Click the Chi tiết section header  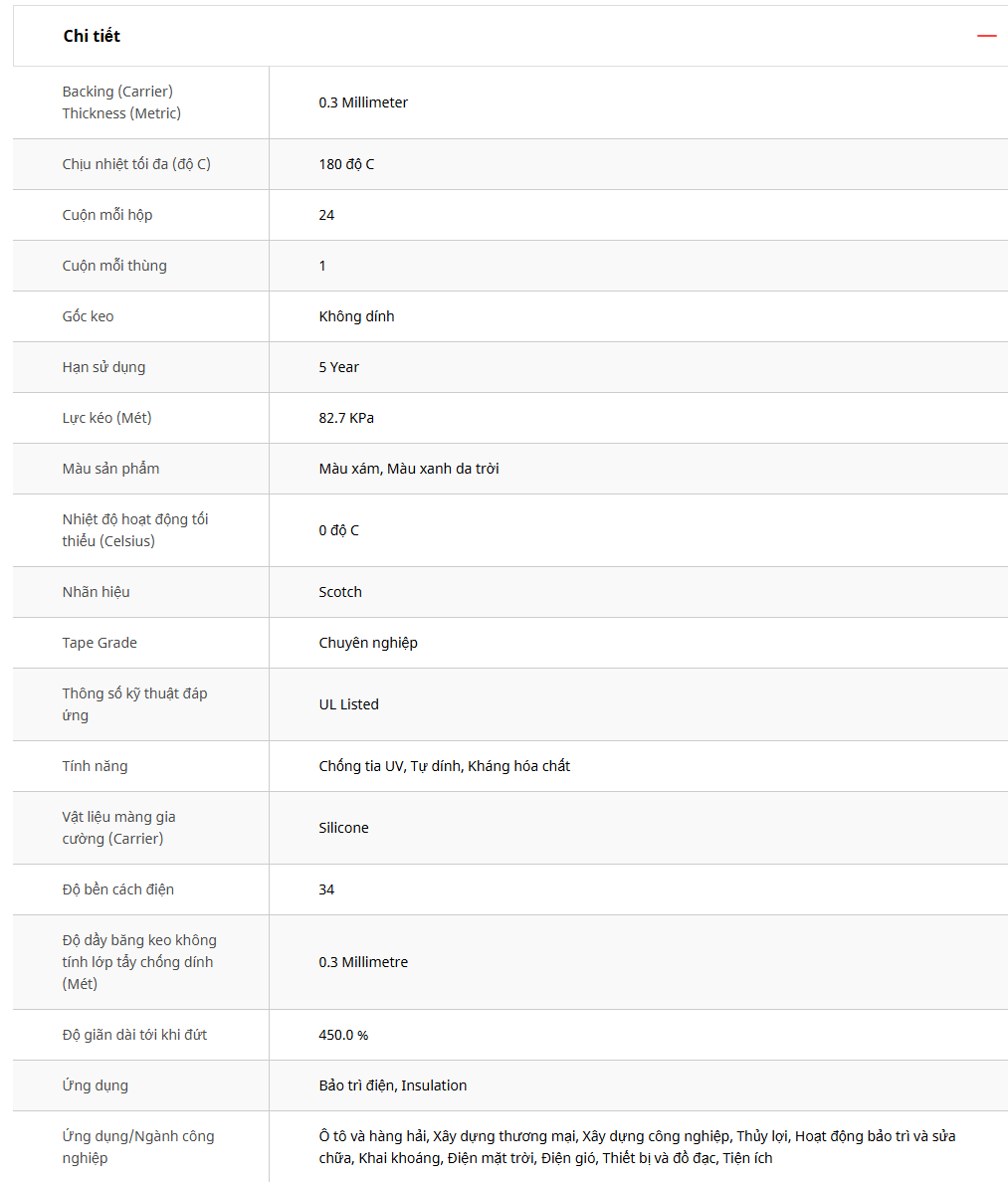(x=92, y=36)
